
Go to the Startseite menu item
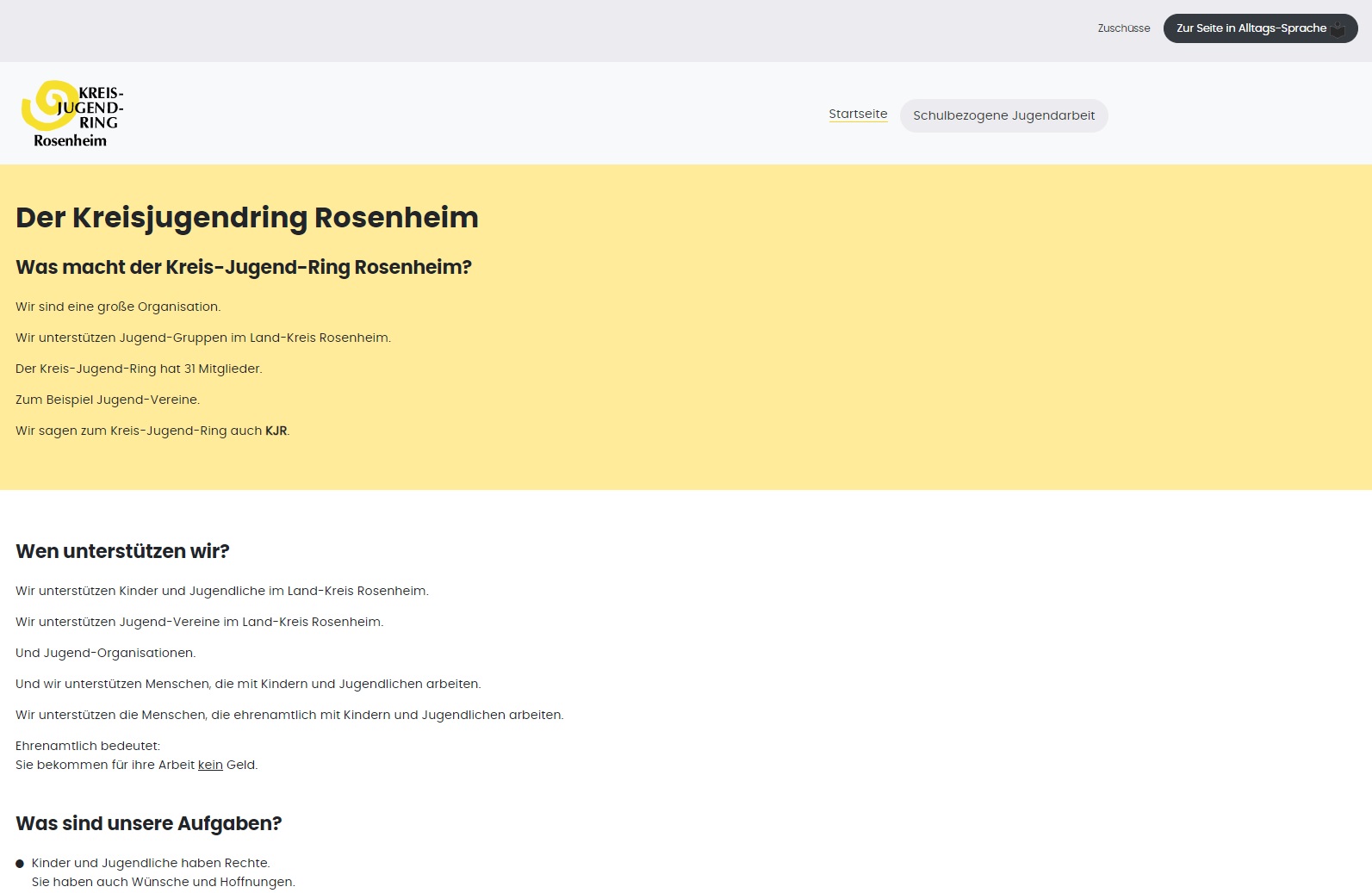858,114
